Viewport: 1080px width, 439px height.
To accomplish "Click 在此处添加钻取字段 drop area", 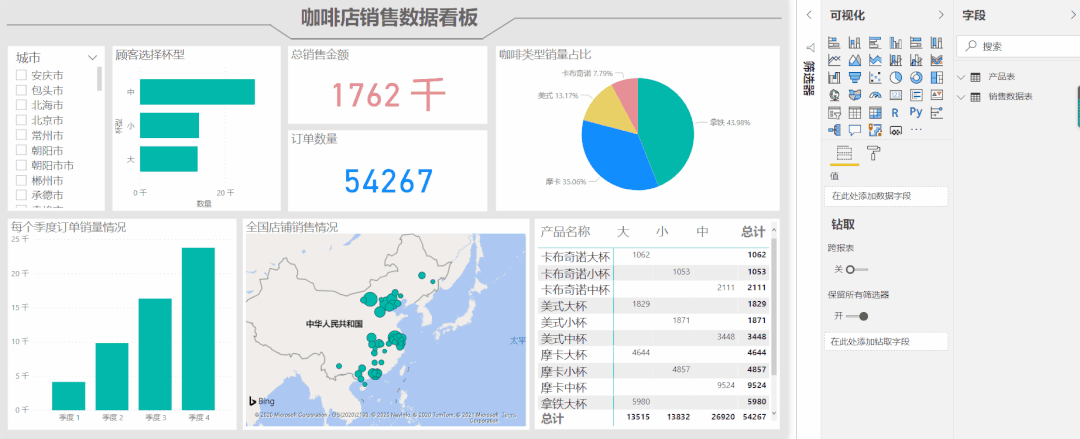I will (886, 341).
